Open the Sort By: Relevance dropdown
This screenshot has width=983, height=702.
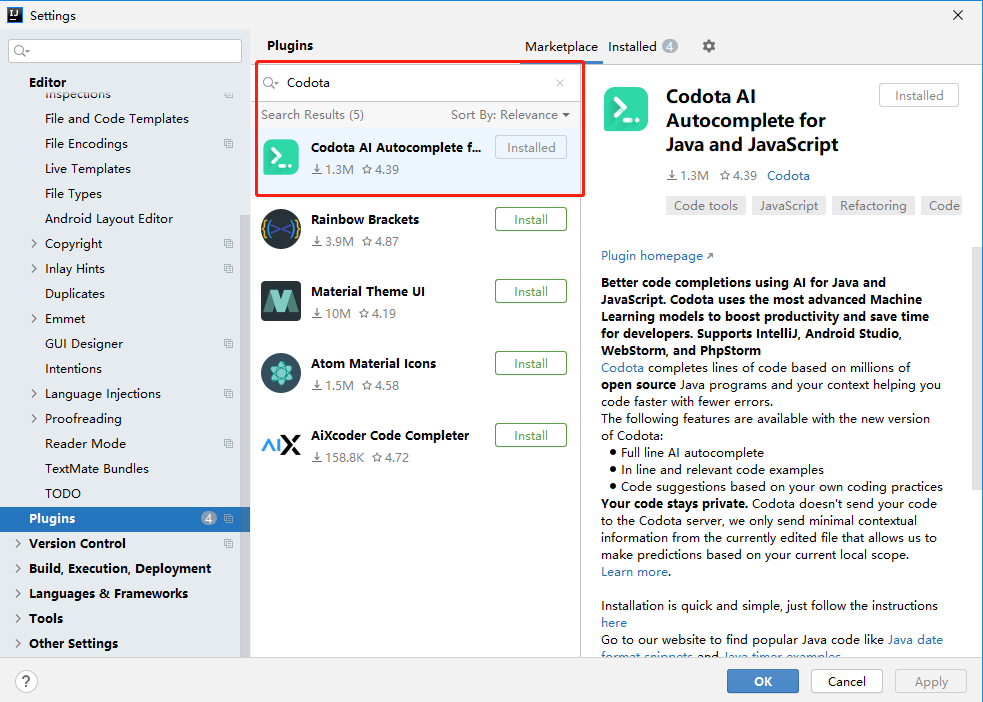coord(510,115)
